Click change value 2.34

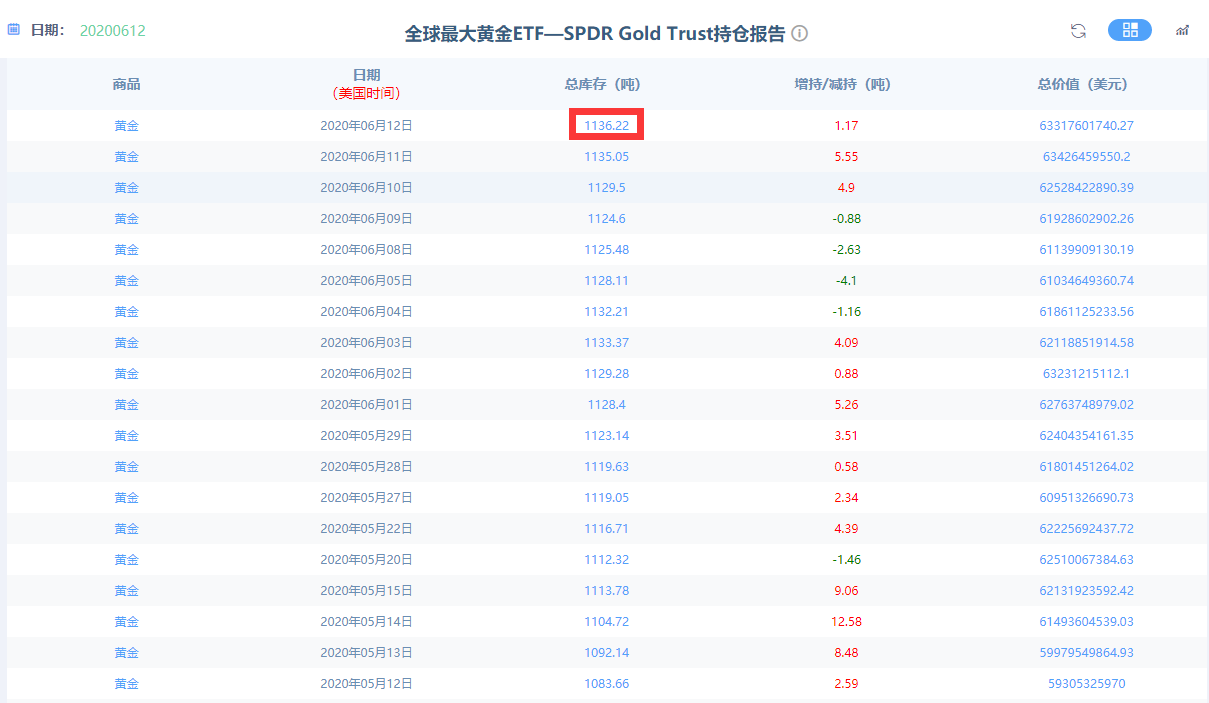[x=847, y=498]
